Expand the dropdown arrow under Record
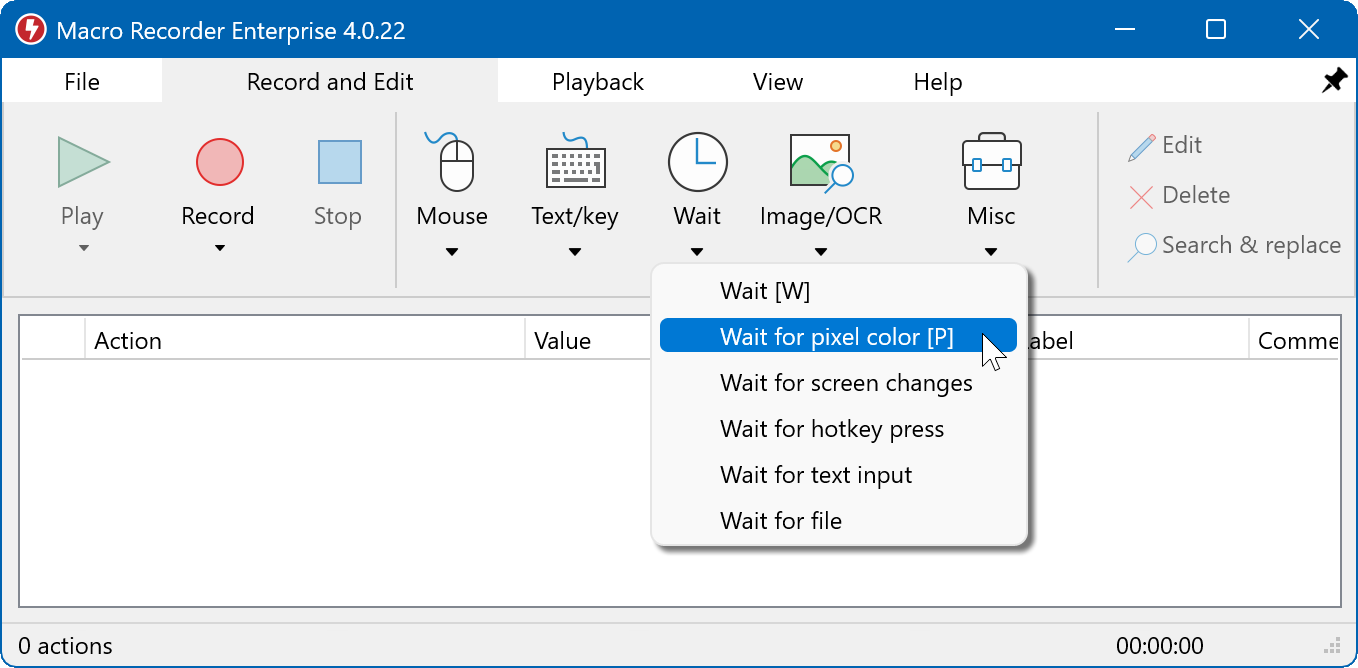The width and height of the screenshot is (1358, 668). click(x=219, y=249)
